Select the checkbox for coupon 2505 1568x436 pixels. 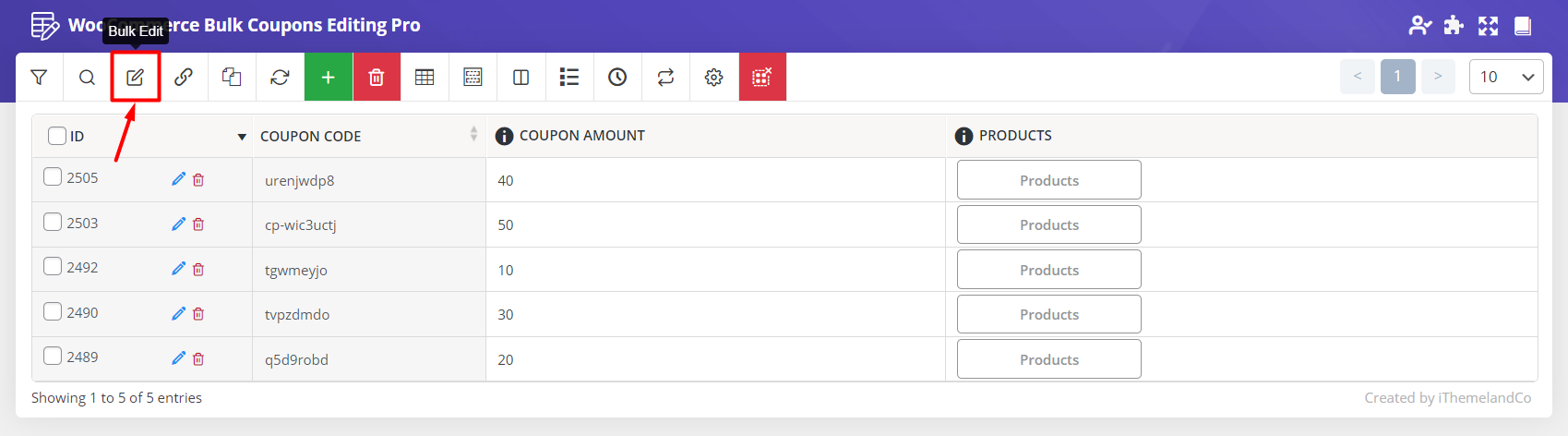pos(54,176)
